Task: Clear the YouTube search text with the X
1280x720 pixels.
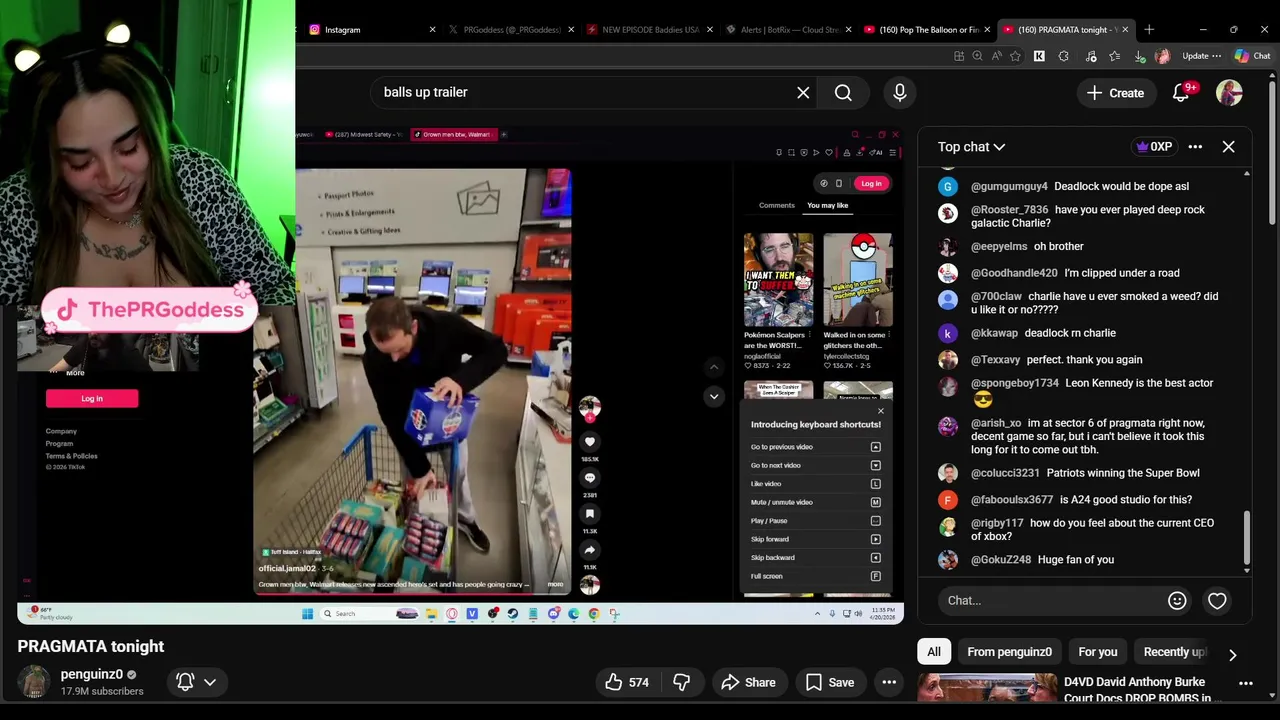Action: tap(803, 92)
